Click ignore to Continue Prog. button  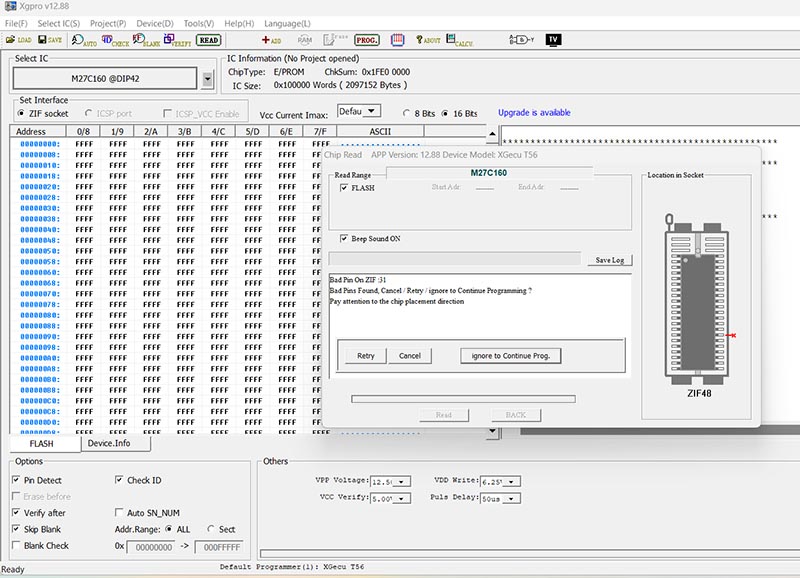(x=511, y=355)
